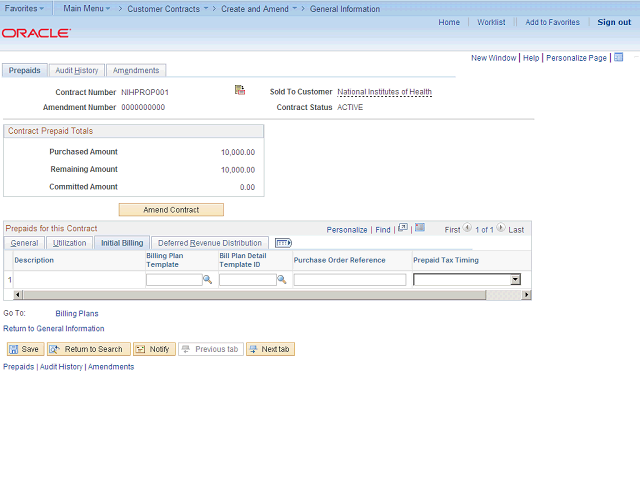Click the Prepaid Tax Timing column header

coord(446,260)
